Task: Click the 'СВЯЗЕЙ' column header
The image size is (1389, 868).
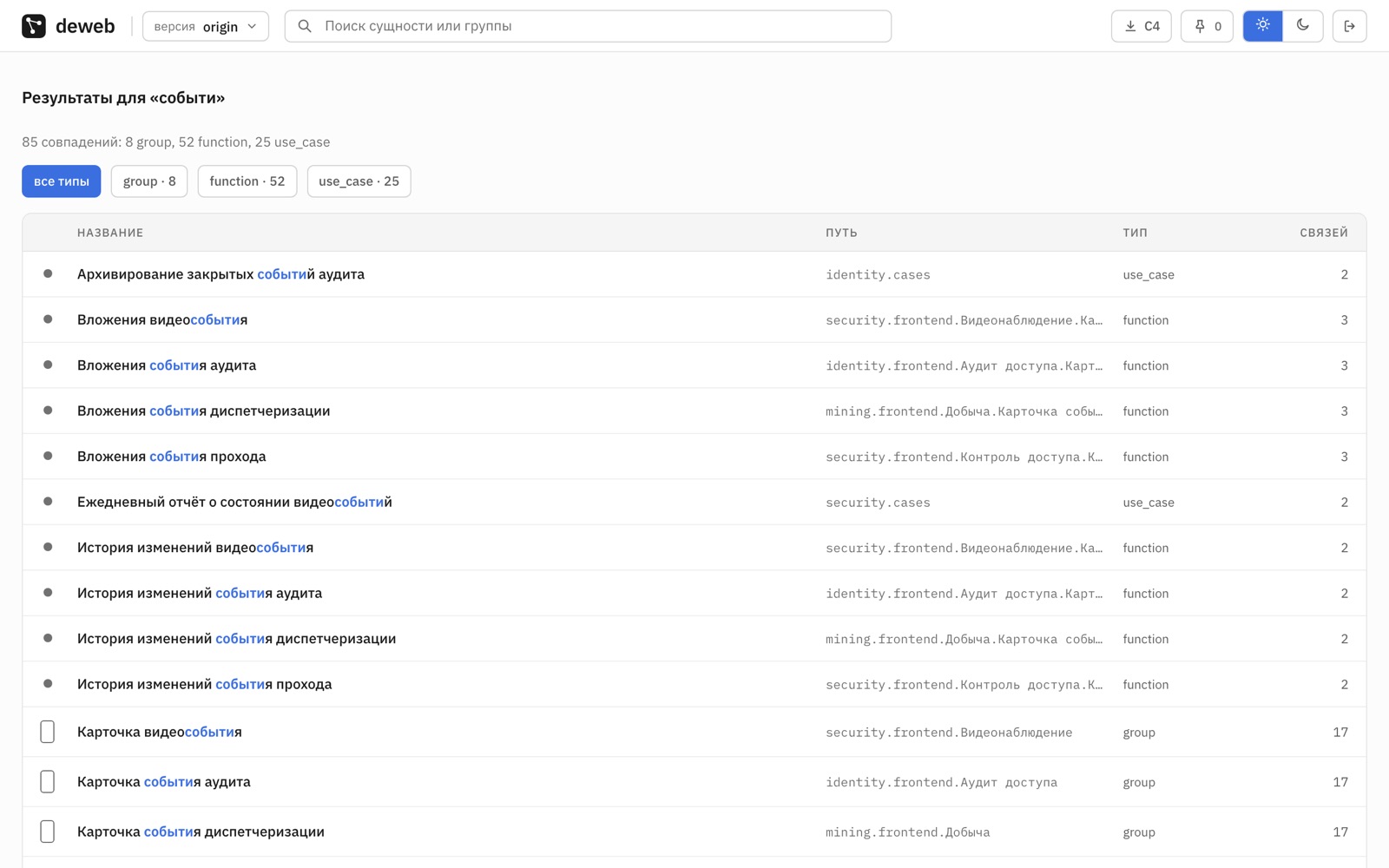Action: pyautogui.click(x=1324, y=233)
